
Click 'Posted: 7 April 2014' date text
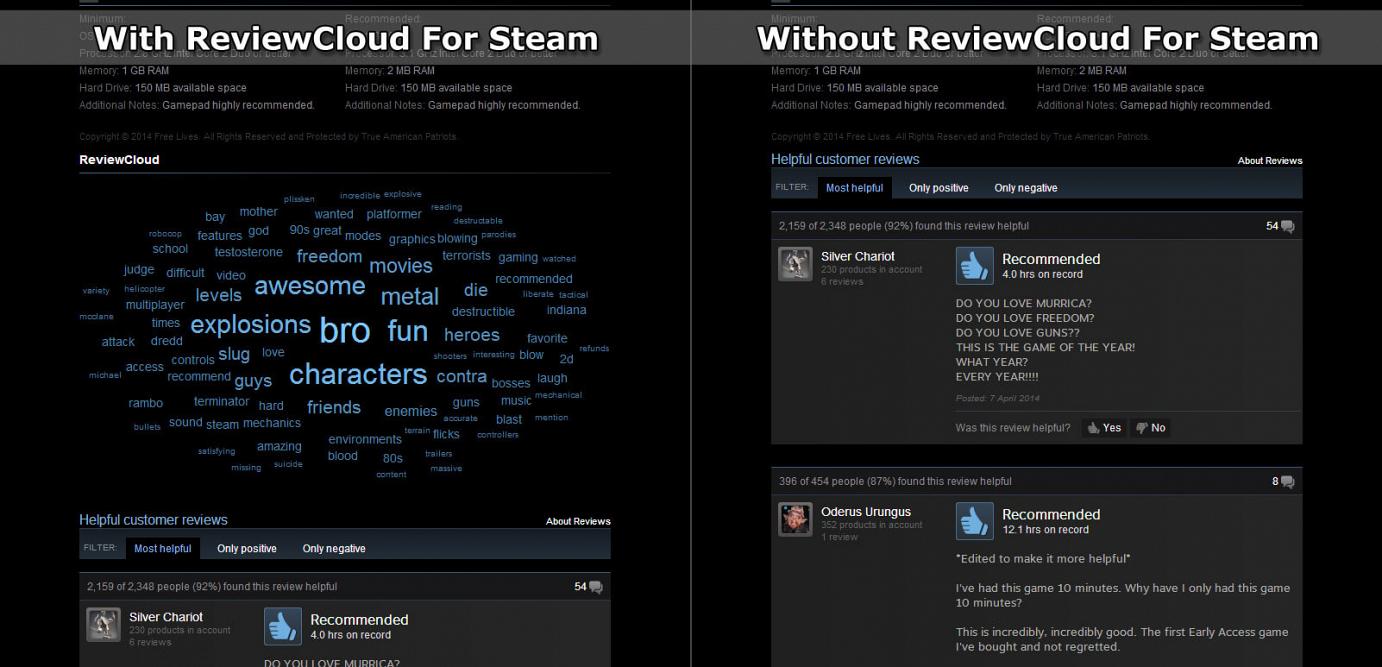pyautogui.click(x=998, y=398)
